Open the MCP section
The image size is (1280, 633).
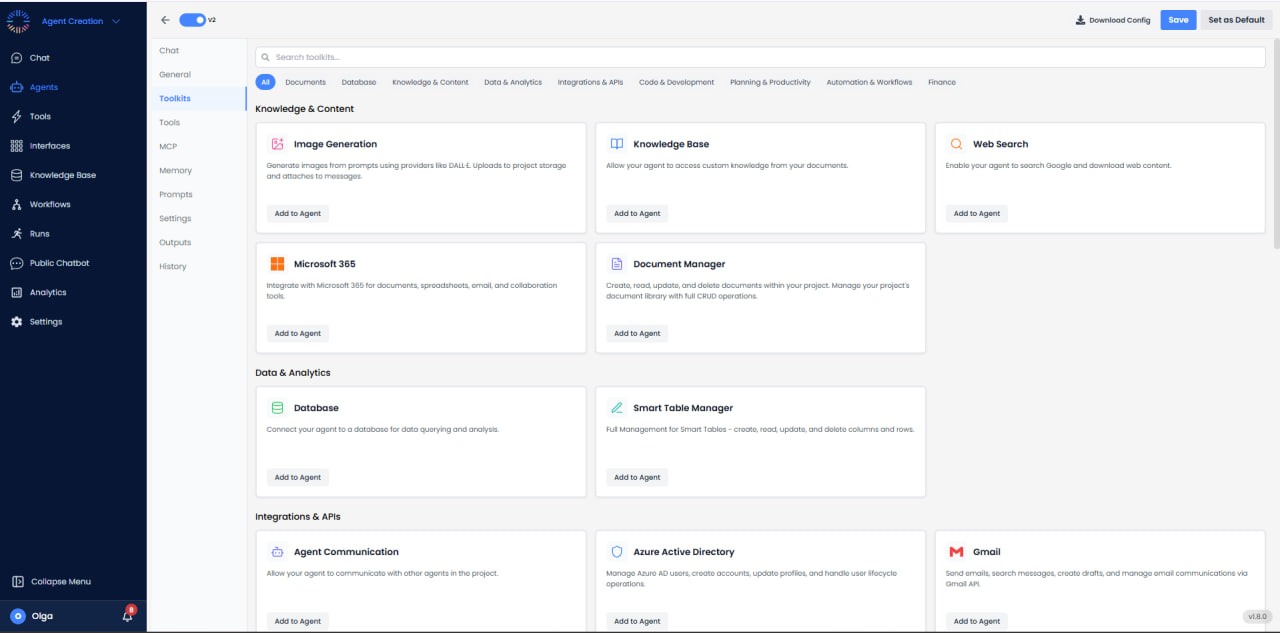tap(168, 146)
